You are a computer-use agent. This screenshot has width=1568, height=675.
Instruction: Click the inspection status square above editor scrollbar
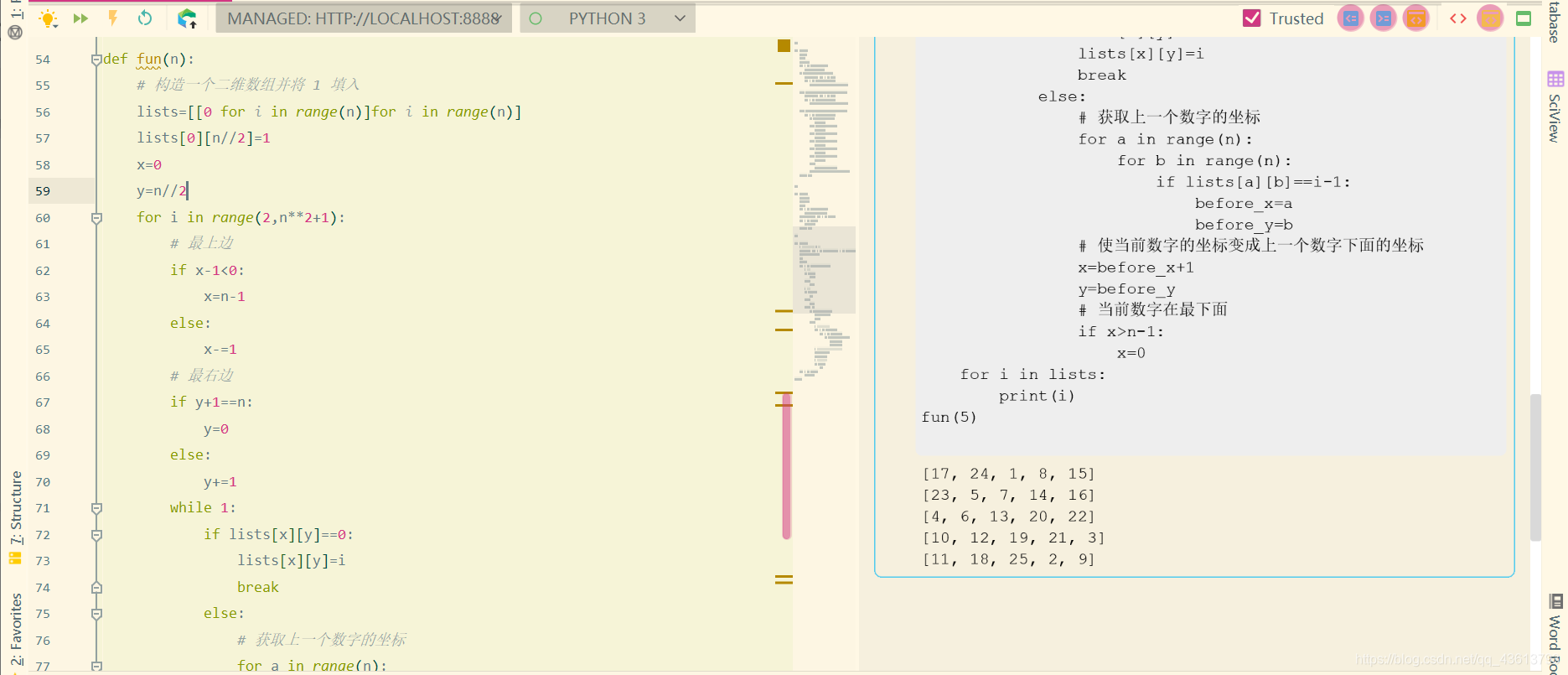coord(784,45)
